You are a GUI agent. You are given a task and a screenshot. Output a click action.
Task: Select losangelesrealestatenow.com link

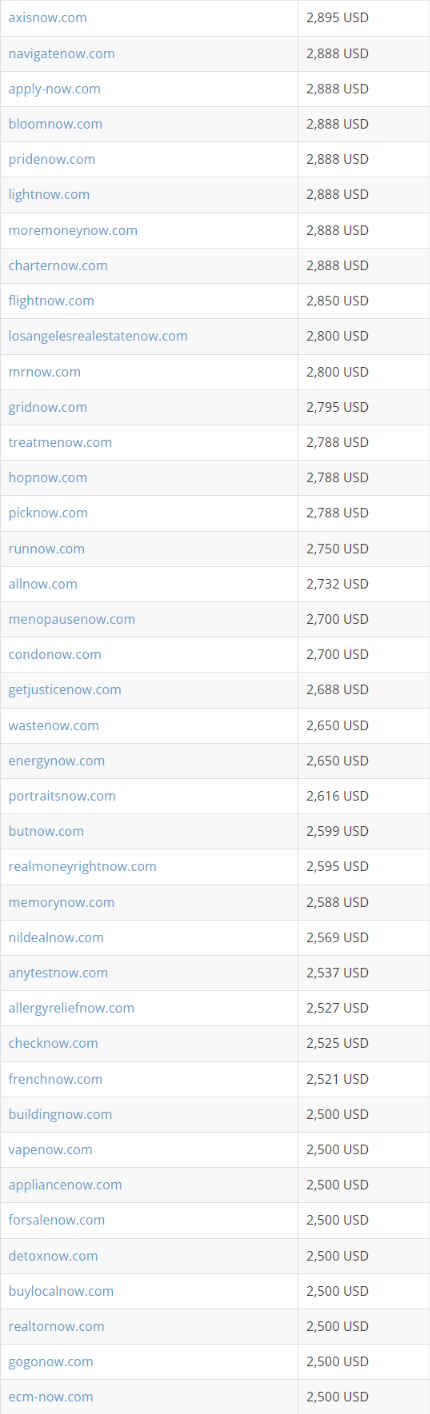tap(98, 336)
